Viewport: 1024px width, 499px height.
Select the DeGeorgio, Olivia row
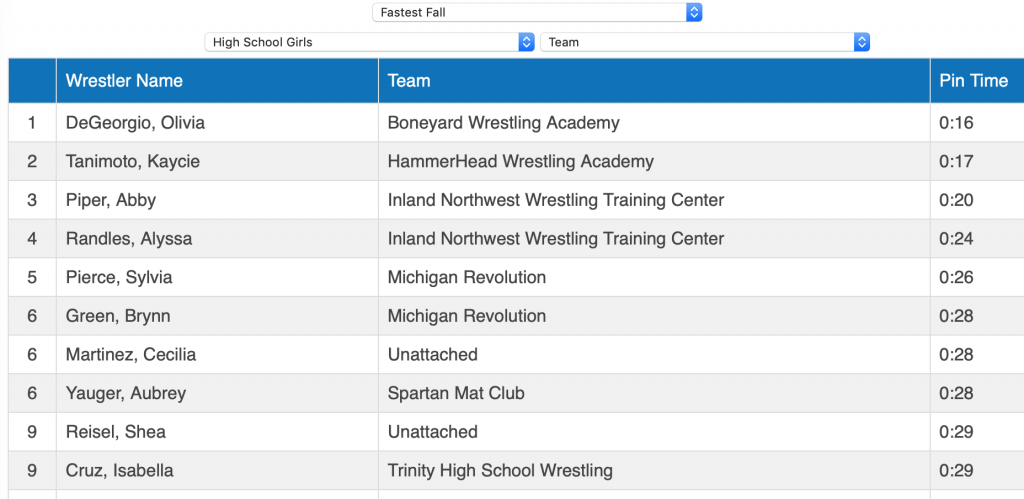point(135,123)
